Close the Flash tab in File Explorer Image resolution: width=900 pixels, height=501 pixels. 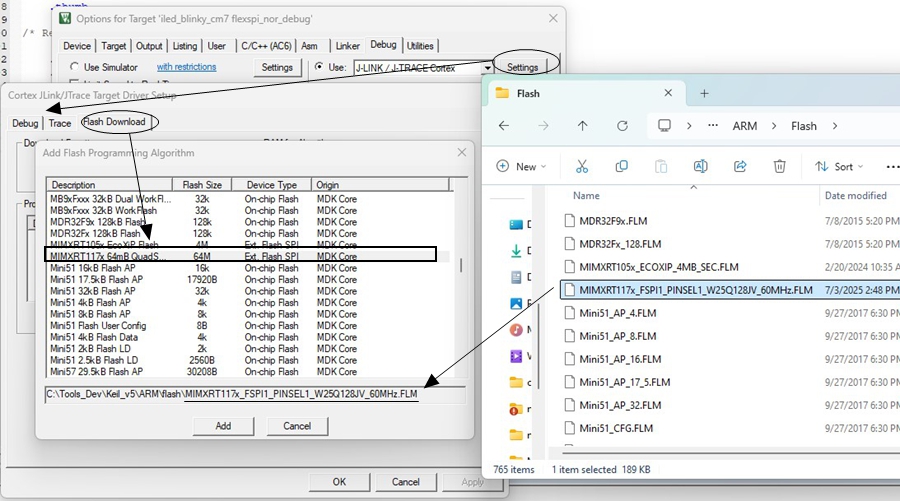668,93
